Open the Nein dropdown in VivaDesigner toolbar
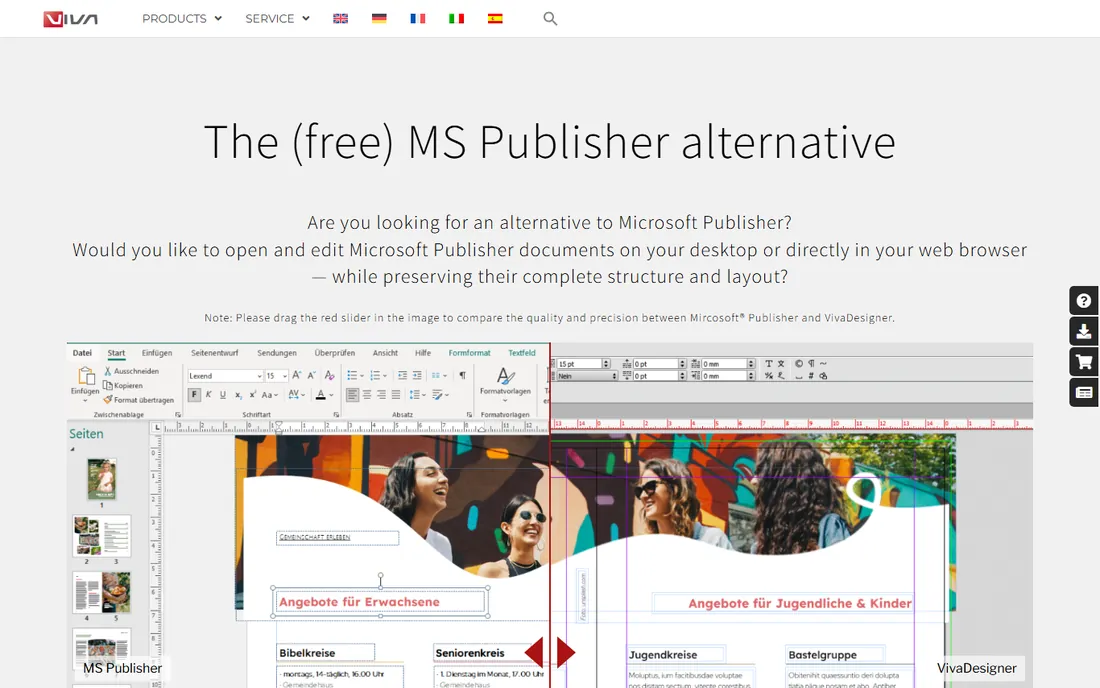This screenshot has height=688, width=1100. click(587, 376)
